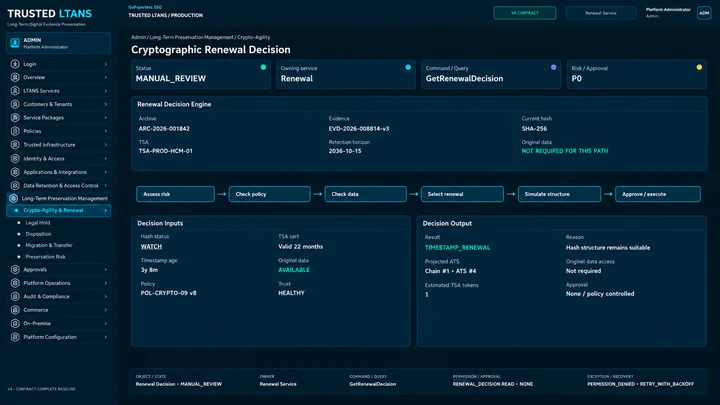The image size is (720, 405).
Task: Click the Check policy step button
Action: pos(270,194)
